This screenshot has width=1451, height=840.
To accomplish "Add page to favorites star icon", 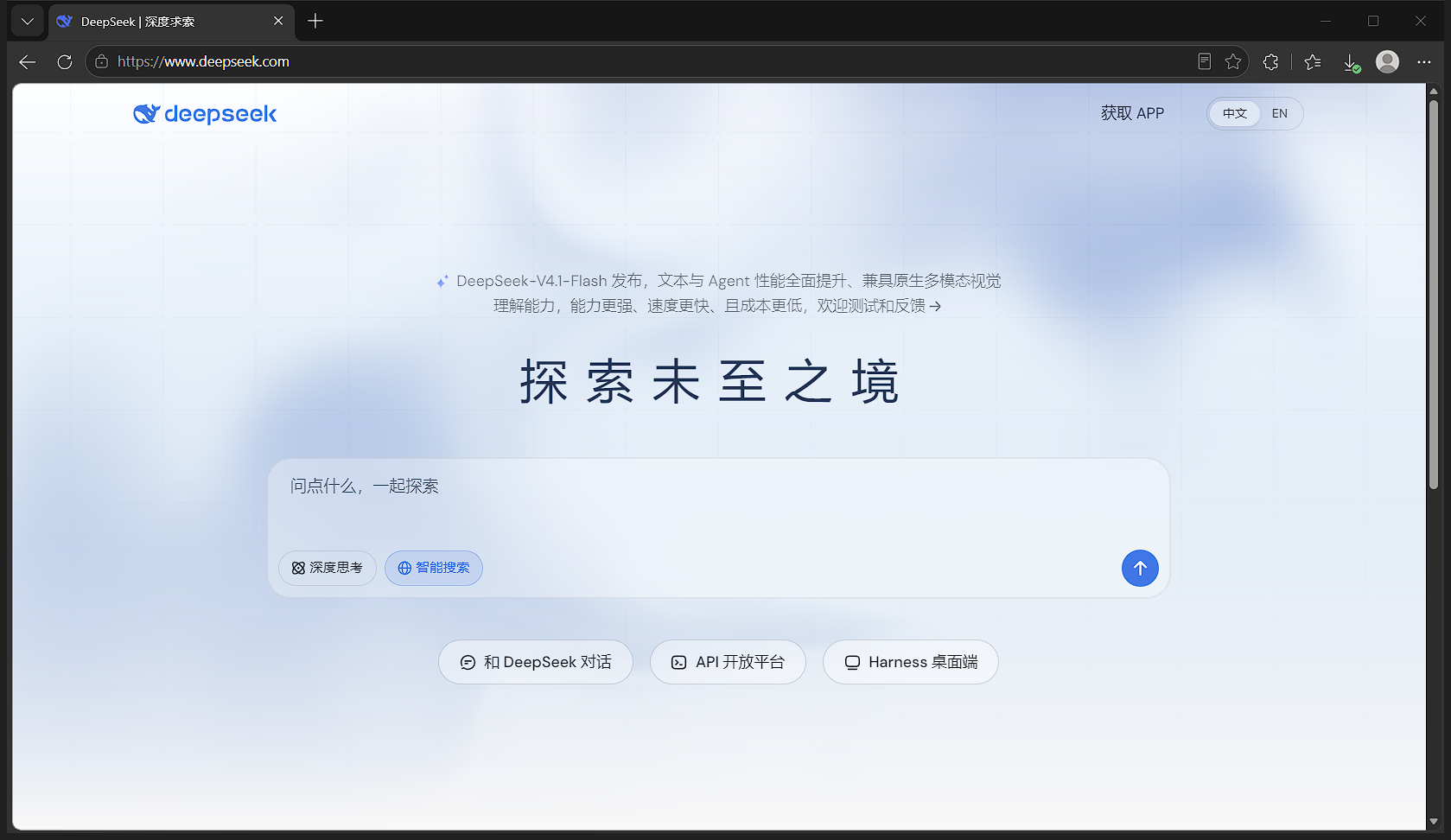I will (x=1233, y=61).
